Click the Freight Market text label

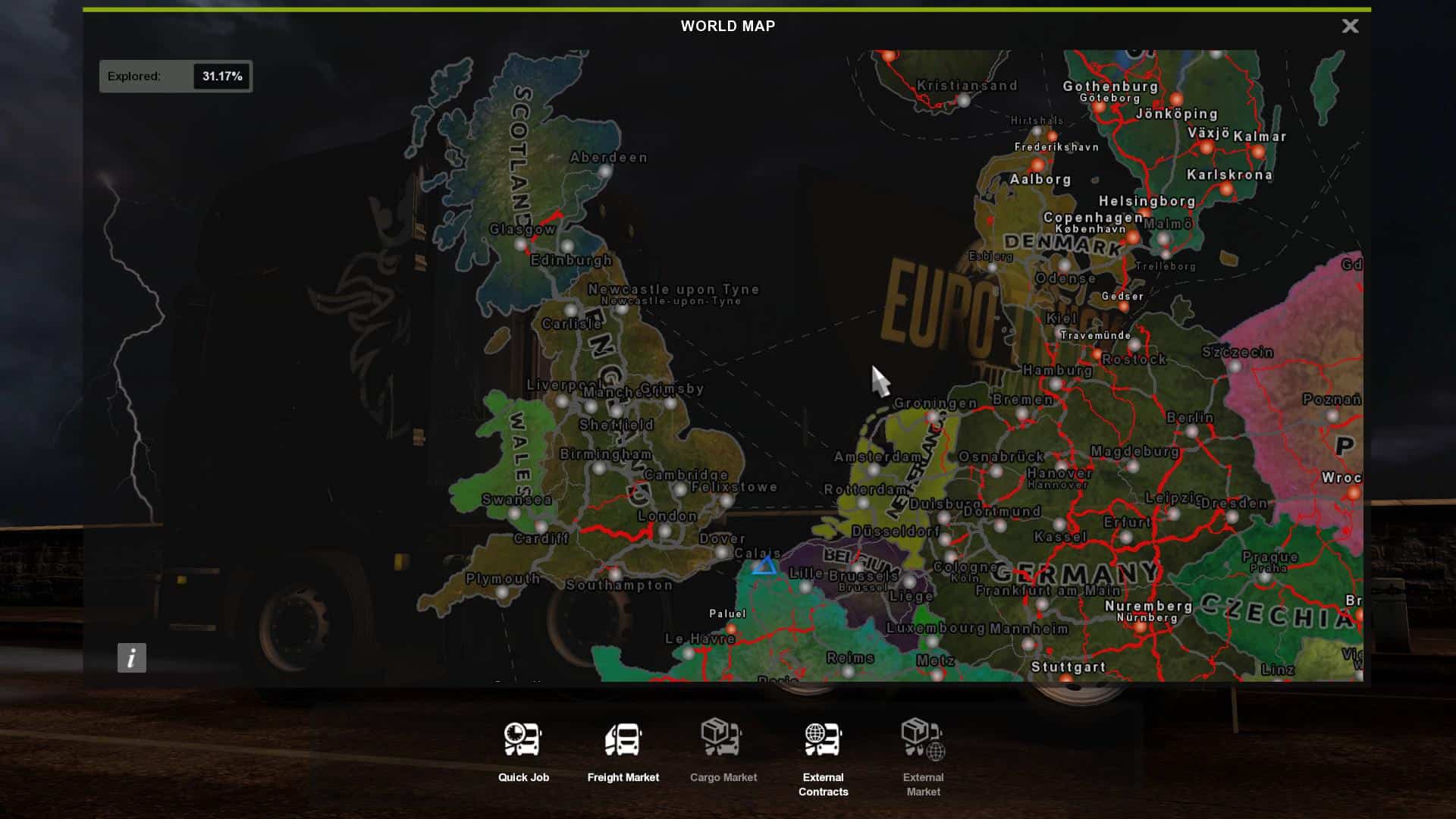click(x=623, y=777)
